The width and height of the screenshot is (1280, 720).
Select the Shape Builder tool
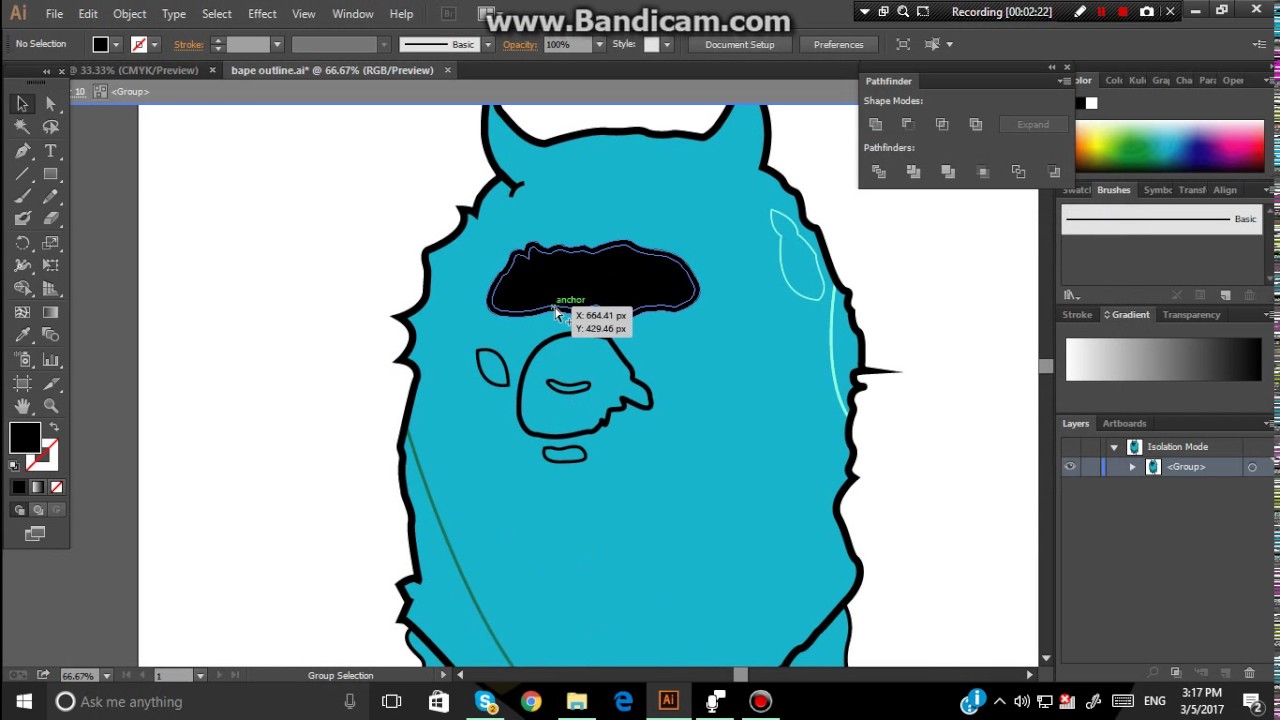pos(22,289)
